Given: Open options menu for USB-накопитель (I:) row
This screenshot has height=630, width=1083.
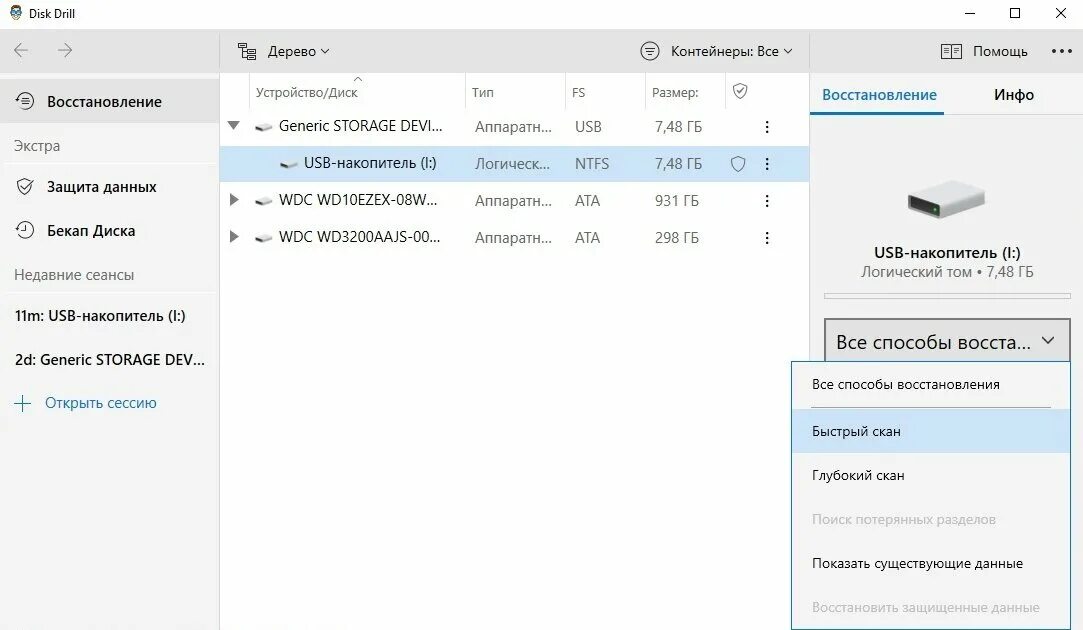Looking at the screenshot, I should [767, 164].
